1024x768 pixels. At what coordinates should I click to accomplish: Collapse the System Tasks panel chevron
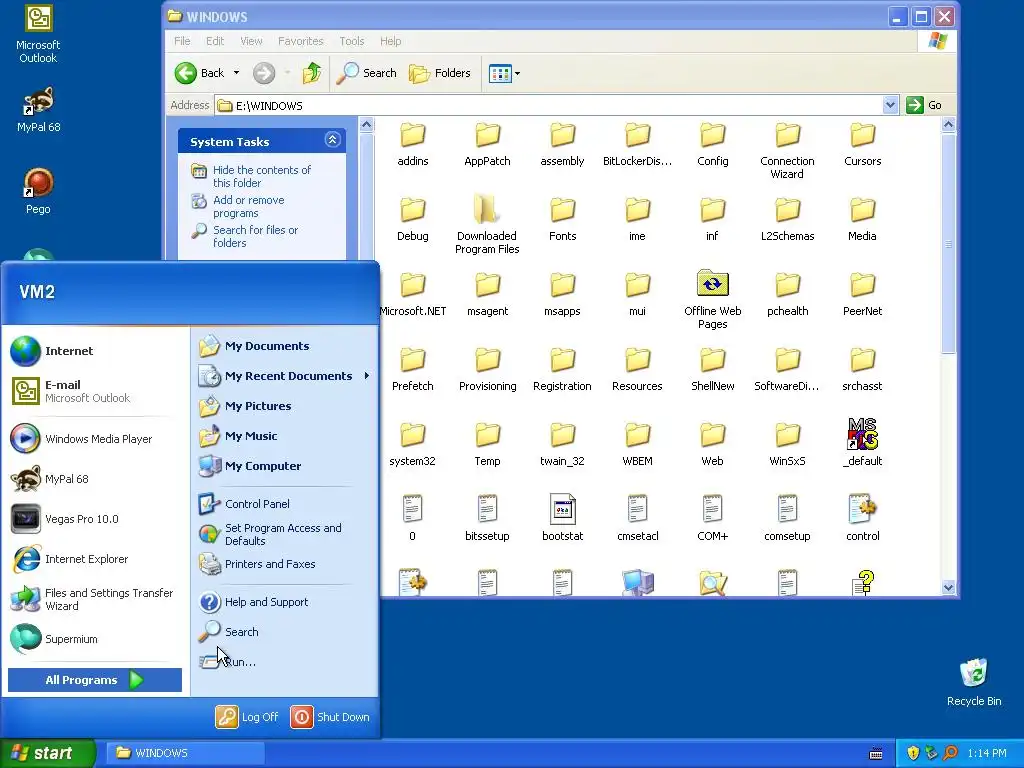332,140
